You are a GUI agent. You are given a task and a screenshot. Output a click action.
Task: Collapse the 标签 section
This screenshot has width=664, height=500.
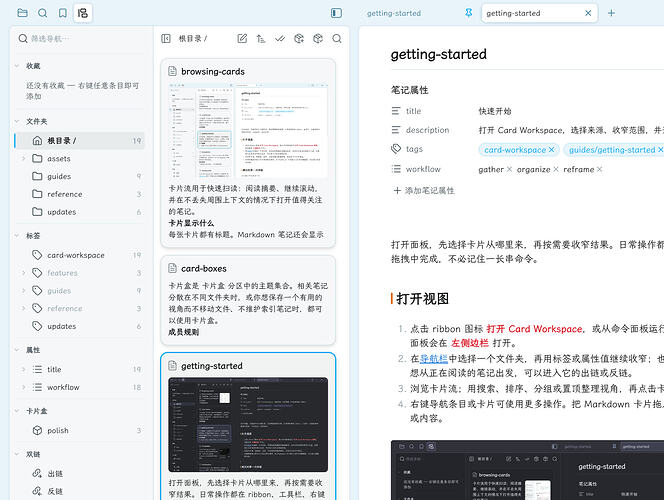[x=17, y=236]
